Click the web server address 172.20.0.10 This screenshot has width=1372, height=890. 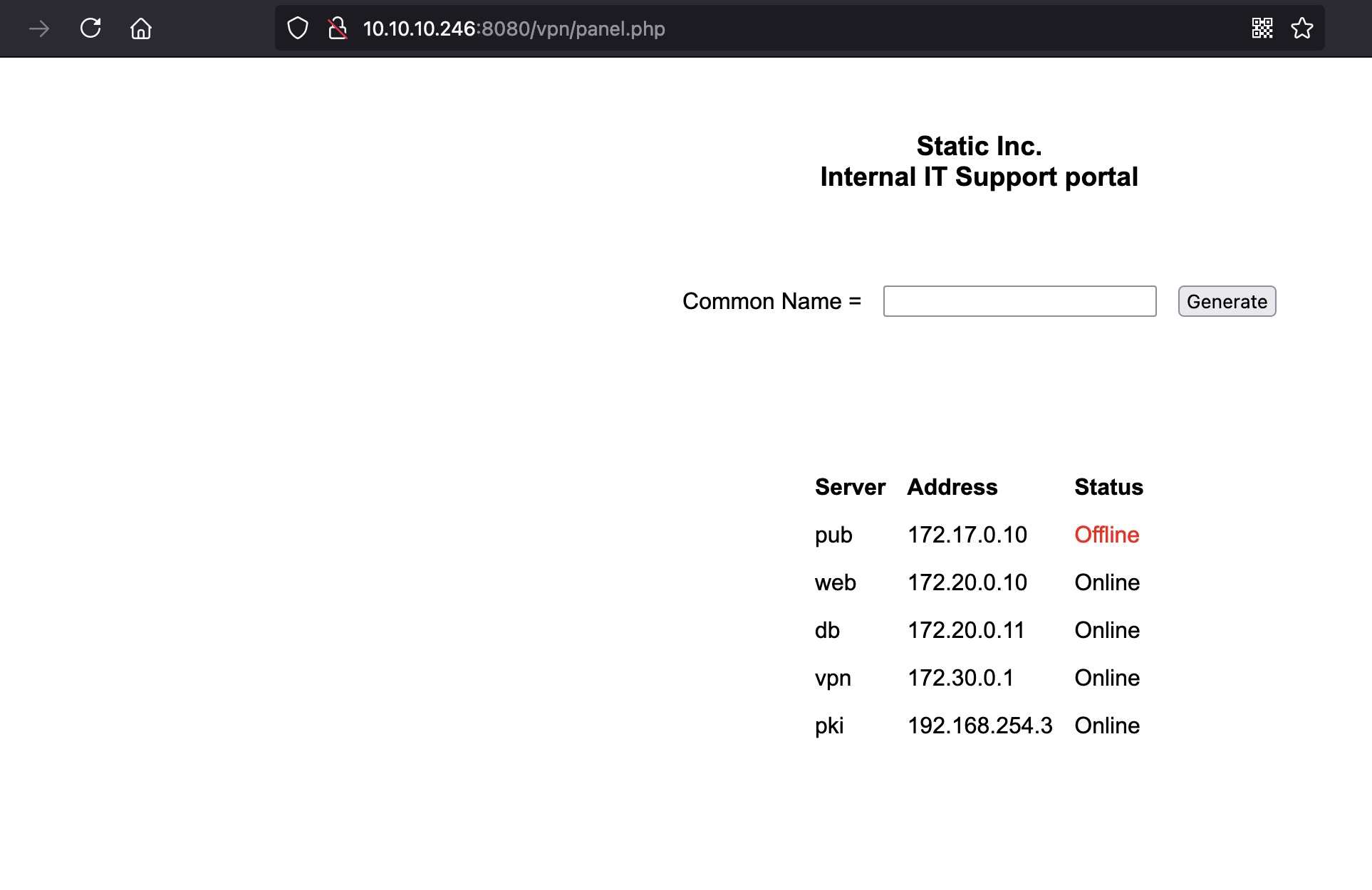967,582
